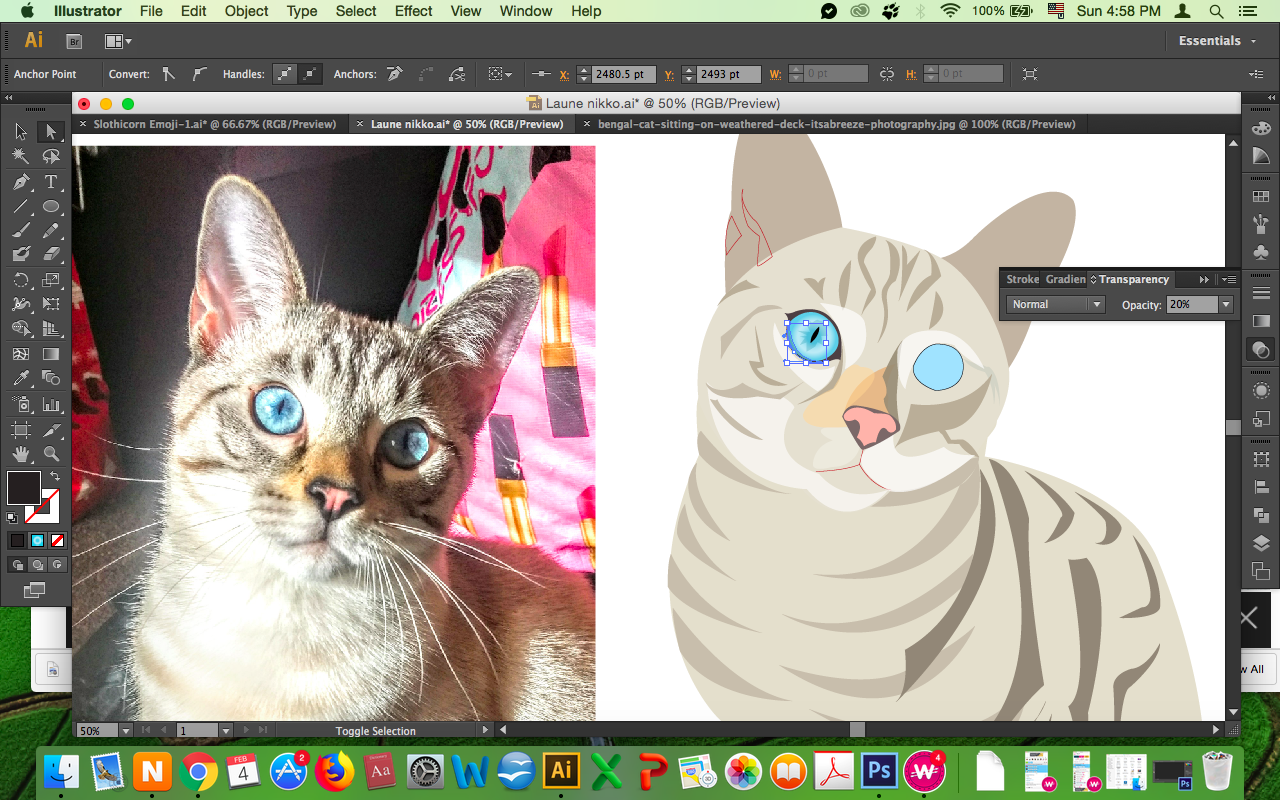Open Adobe Bridge with Br button
This screenshot has height=800, width=1280.
pos(74,41)
